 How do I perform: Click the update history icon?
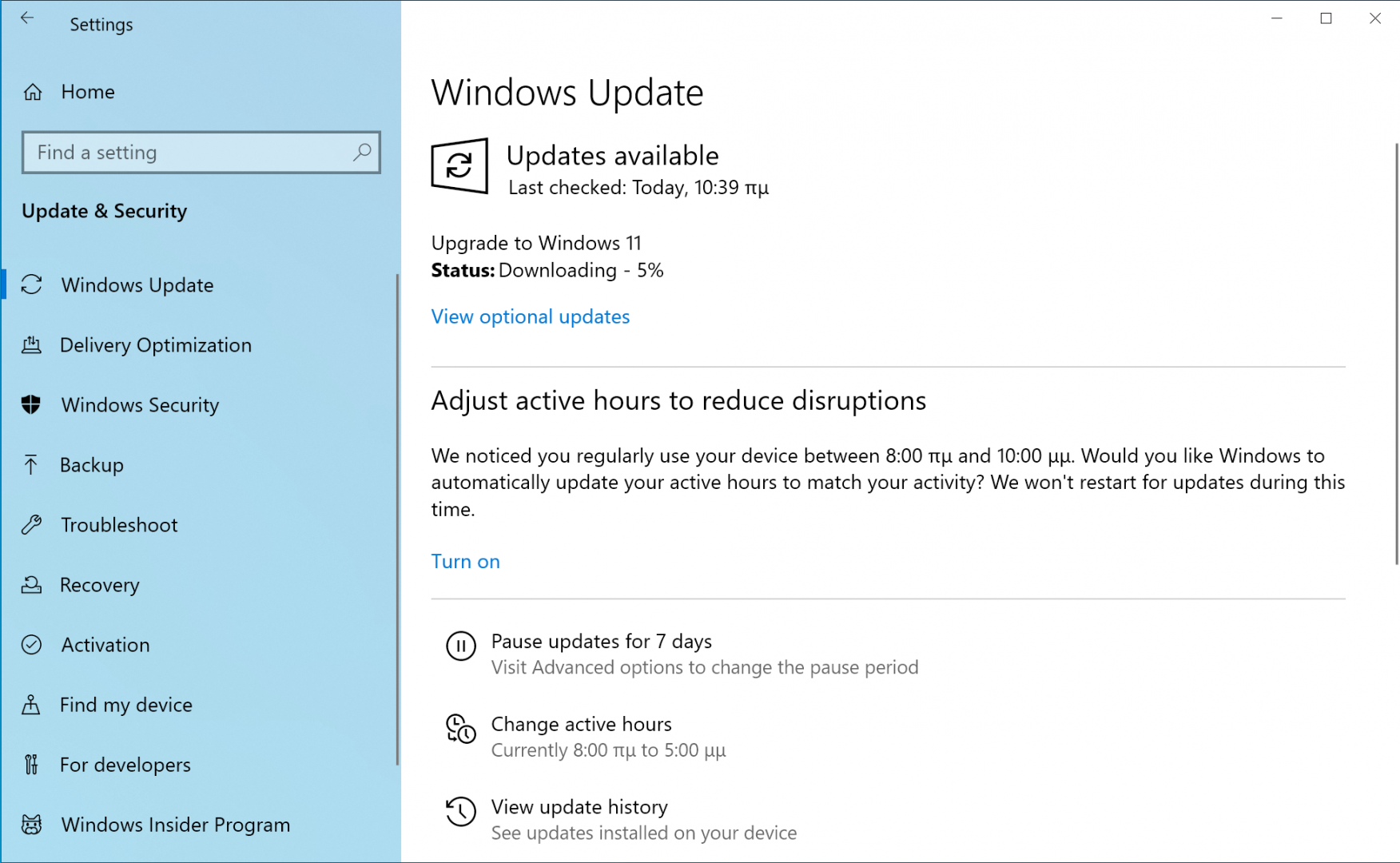[461, 812]
